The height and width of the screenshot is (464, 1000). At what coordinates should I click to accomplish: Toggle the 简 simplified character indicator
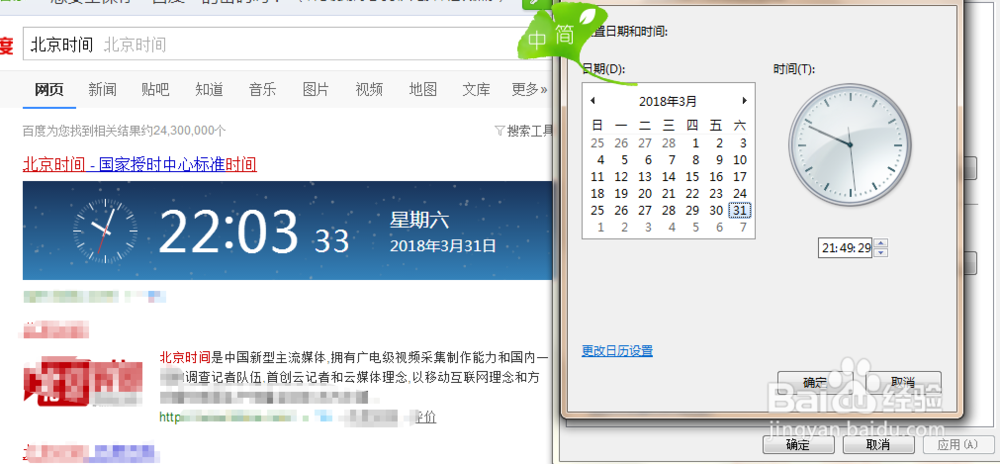[x=564, y=36]
